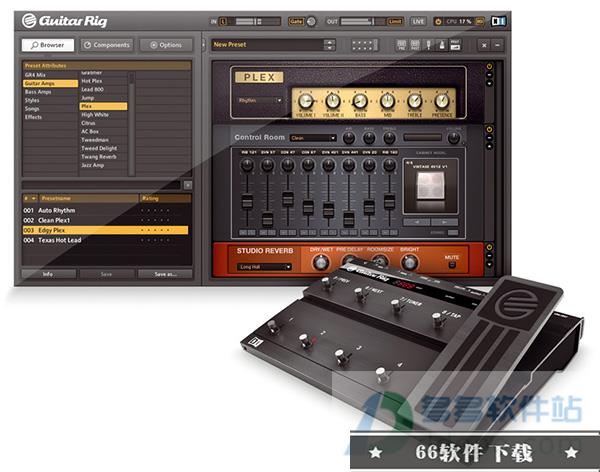Enable the noise Gate button
Viewport: 600px width, 472px height.
coord(296,21)
